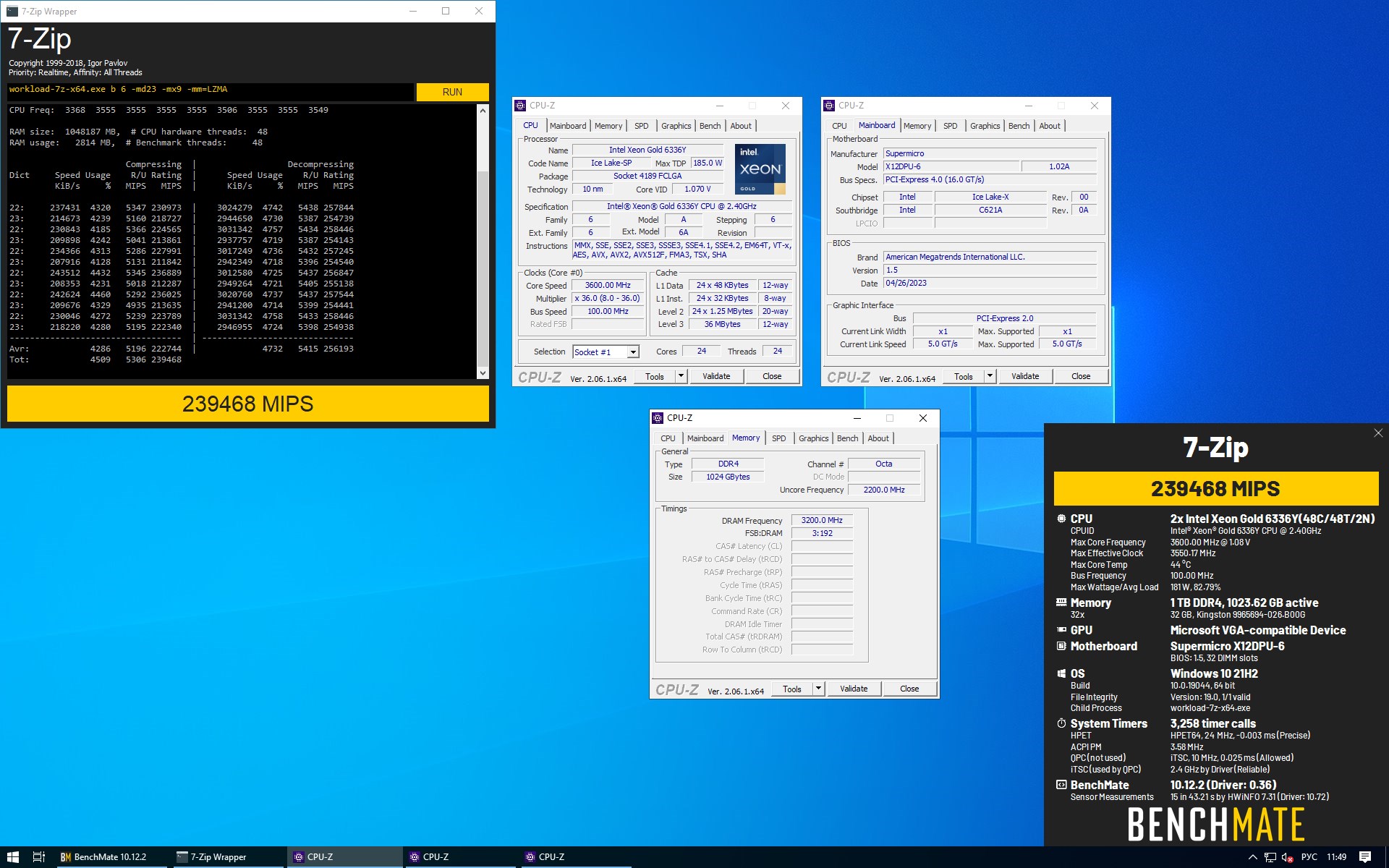The width and height of the screenshot is (1389, 868).
Task: Click the yellow 239468 MIPS result bar in 7-Zip Wrapper
Action: coord(248,404)
